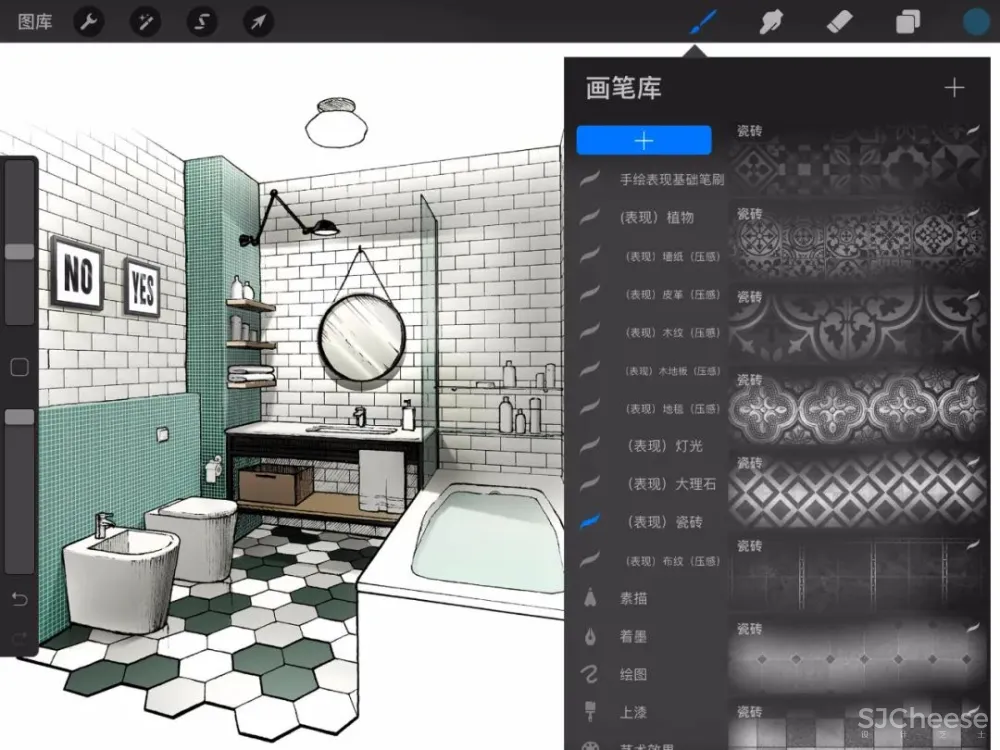Open the Actions wrench menu
The width and height of the screenshot is (1000, 750).
point(90,21)
